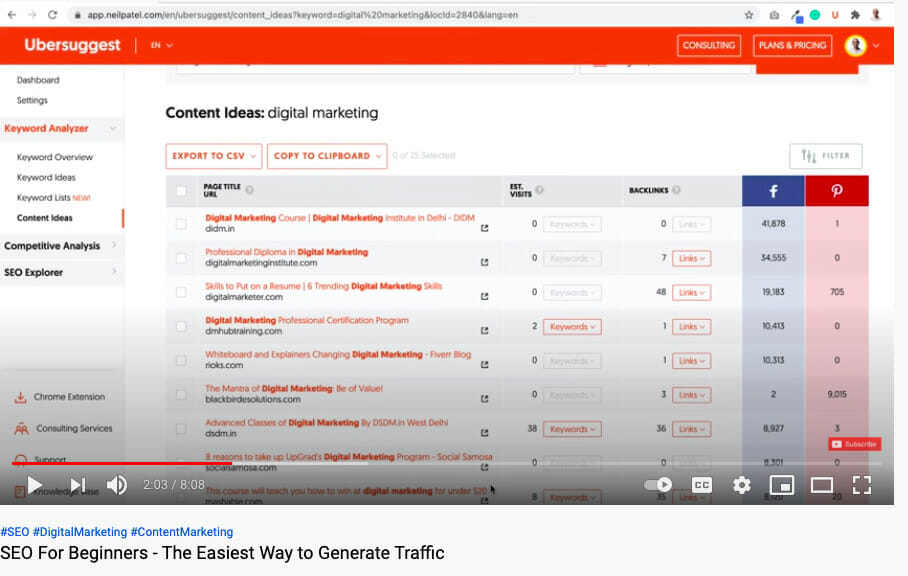Seek on the red video progress bar

[x=122, y=463]
